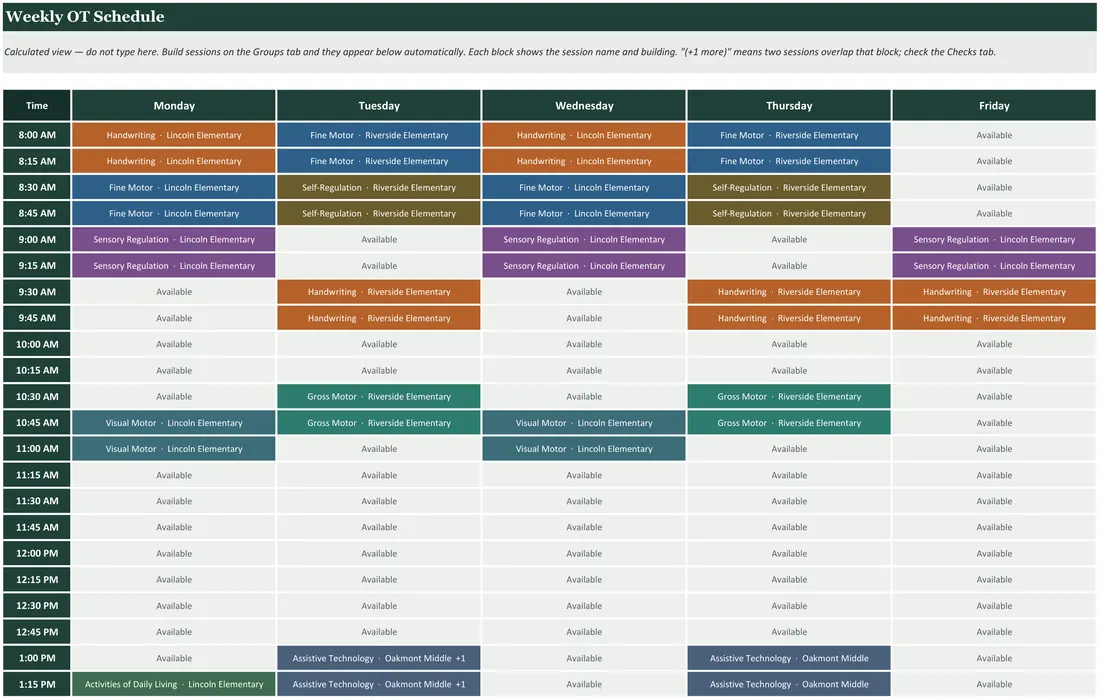Select Monday 1:15 PM Activities of Daily Living block
The height and width of the screenshot is (700, 1100).
click(x=174, y=684)
